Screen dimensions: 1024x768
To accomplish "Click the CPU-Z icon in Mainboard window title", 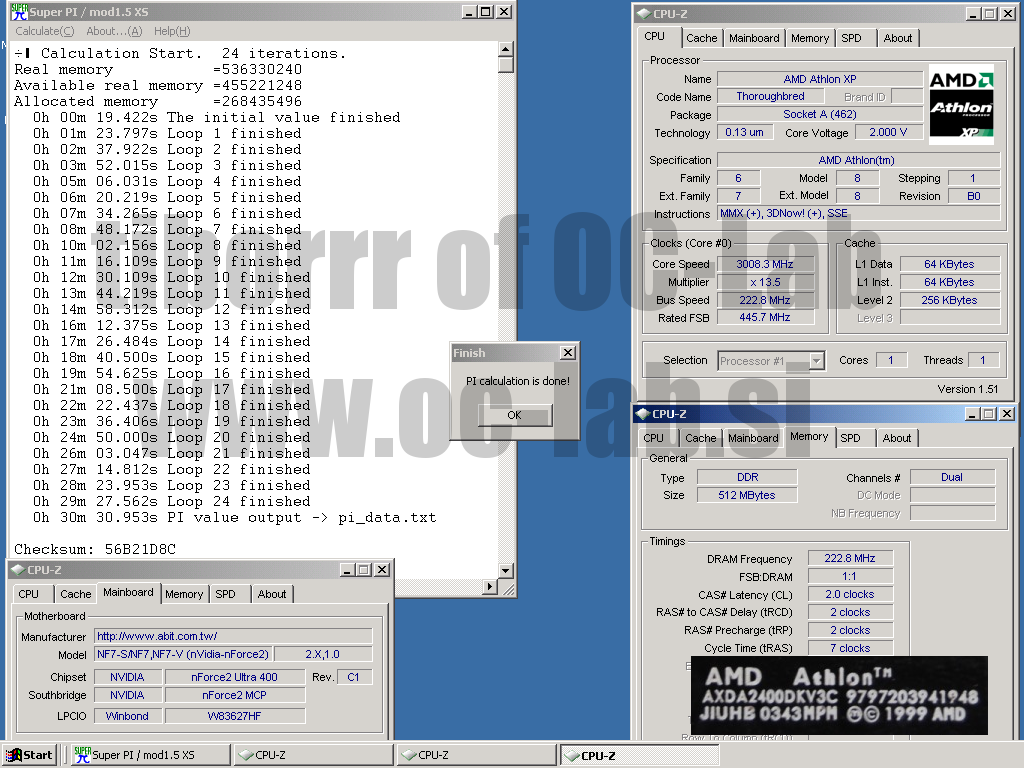I will (x=18, y=569).
